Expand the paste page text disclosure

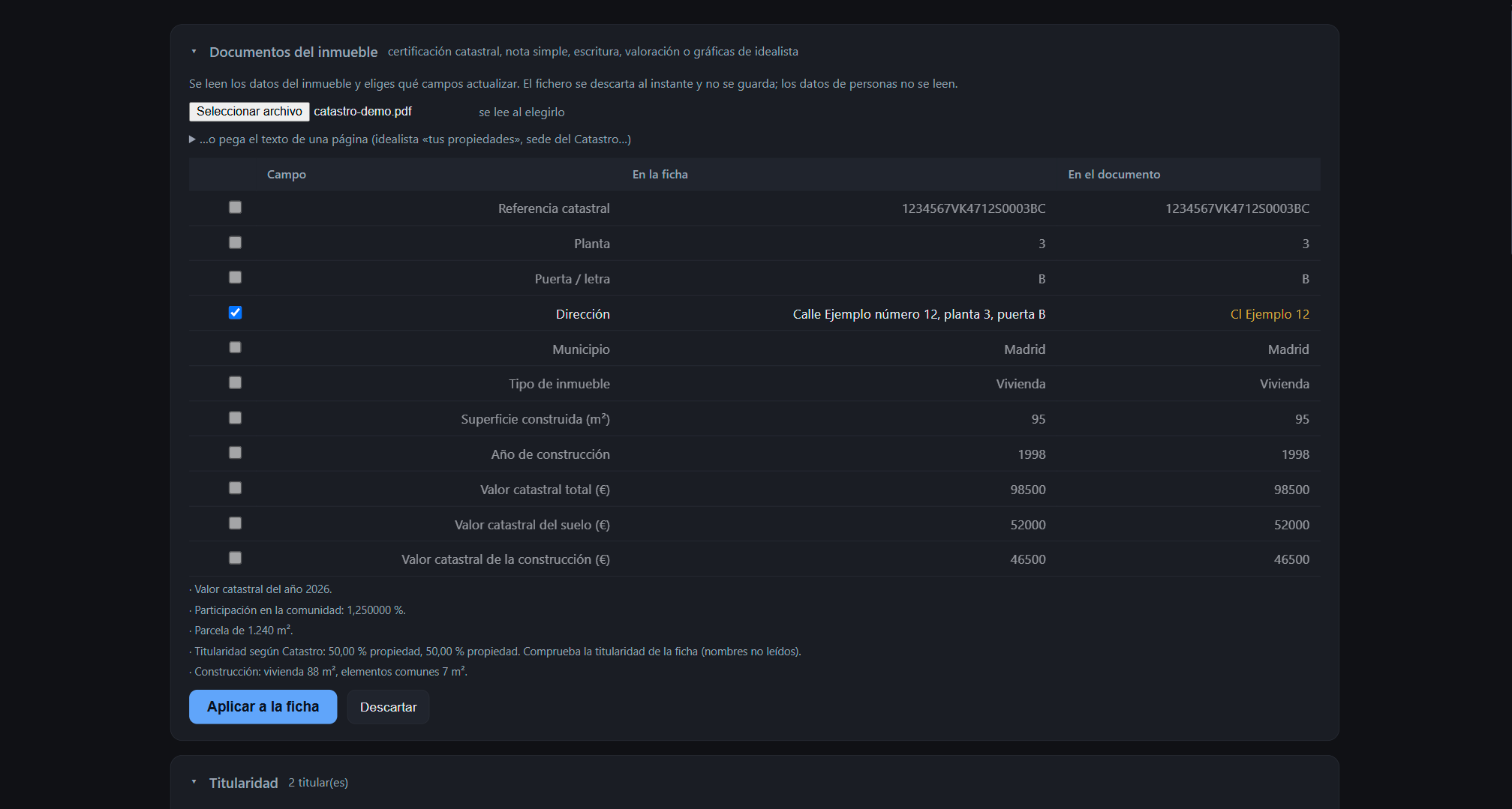pyautogui.click(x=410, y=139)
